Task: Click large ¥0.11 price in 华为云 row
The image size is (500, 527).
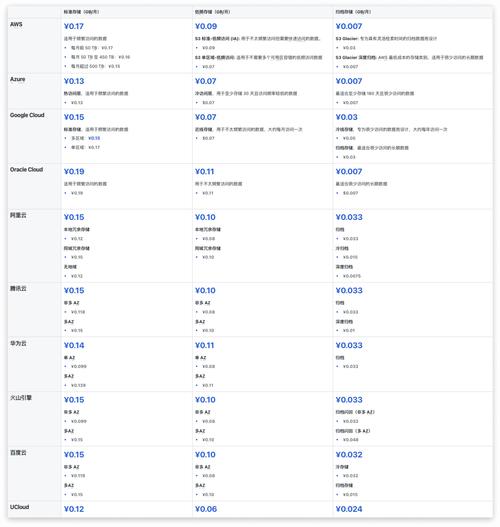Action: 205,346
